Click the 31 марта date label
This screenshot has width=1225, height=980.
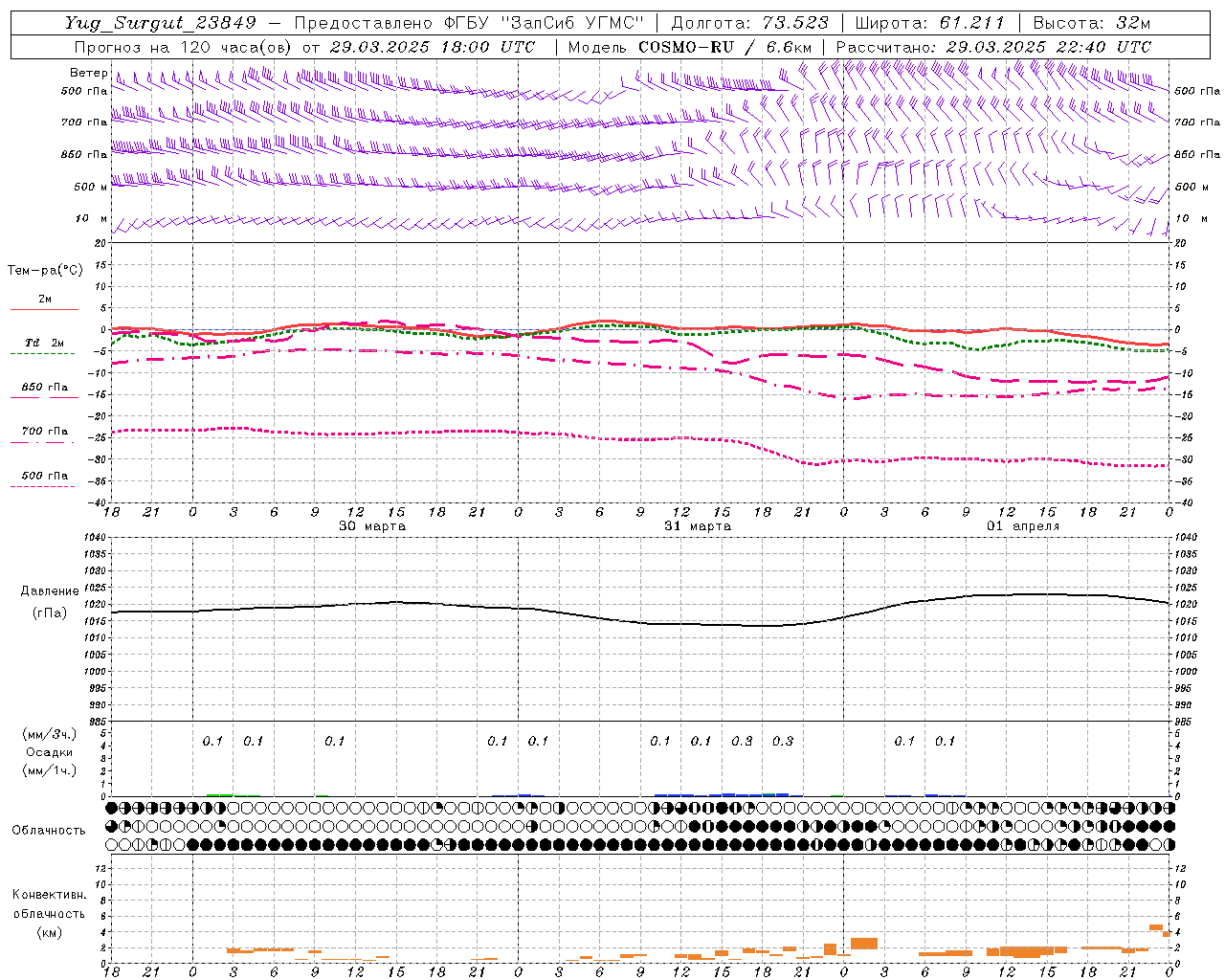coord(698,526)
